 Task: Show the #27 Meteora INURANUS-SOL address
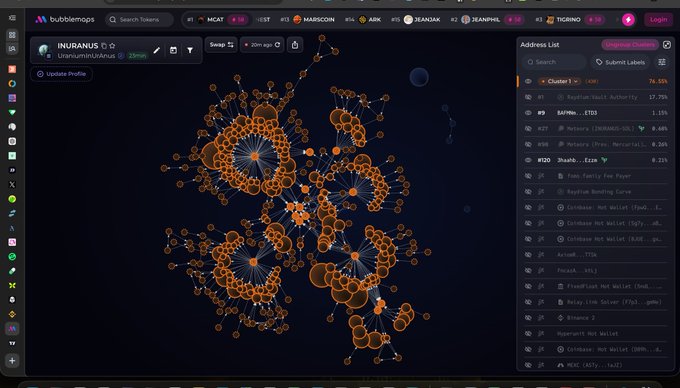528,128
